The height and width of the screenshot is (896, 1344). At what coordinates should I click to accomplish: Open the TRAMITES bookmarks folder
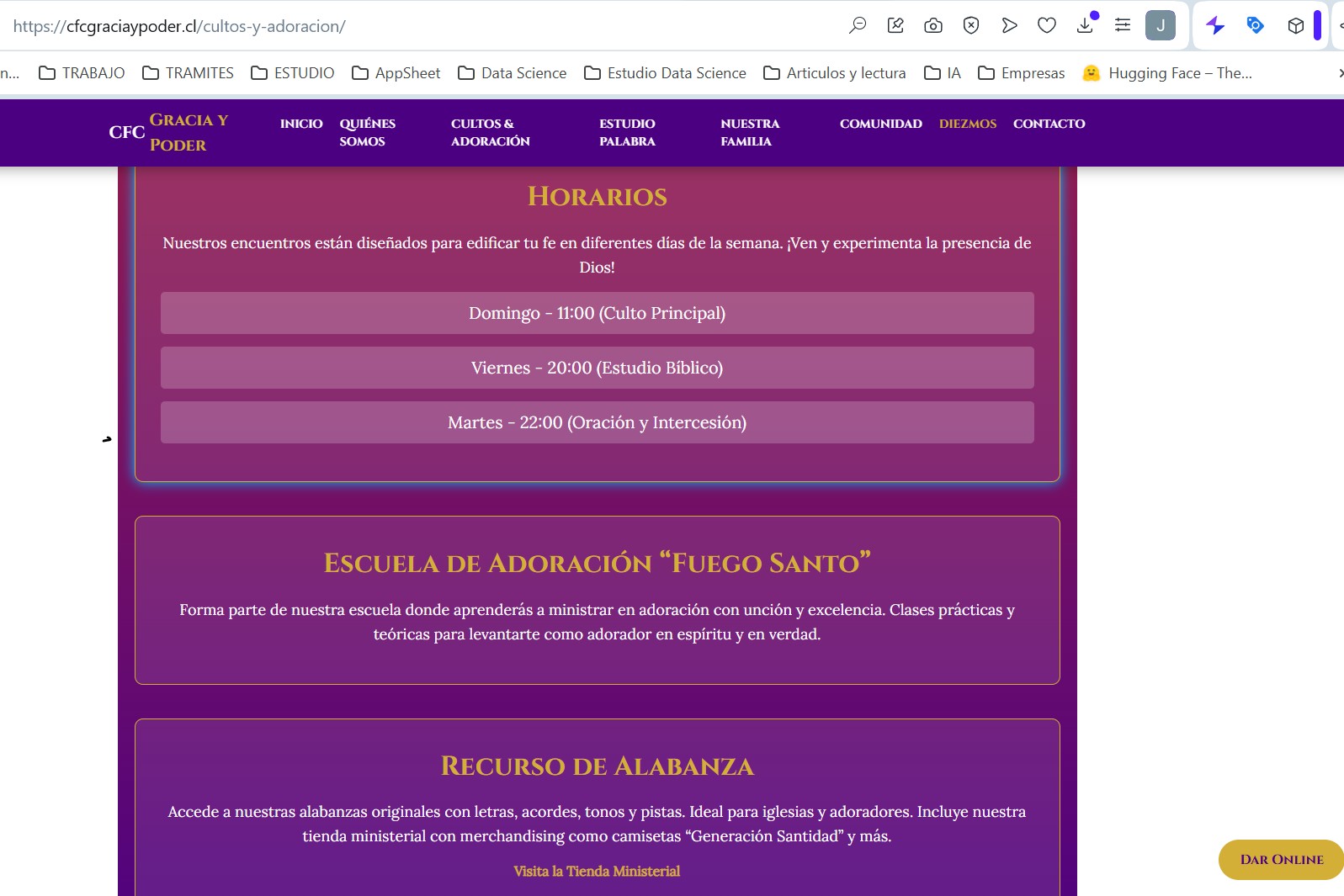pyautogui.click(x=188, y=73)
